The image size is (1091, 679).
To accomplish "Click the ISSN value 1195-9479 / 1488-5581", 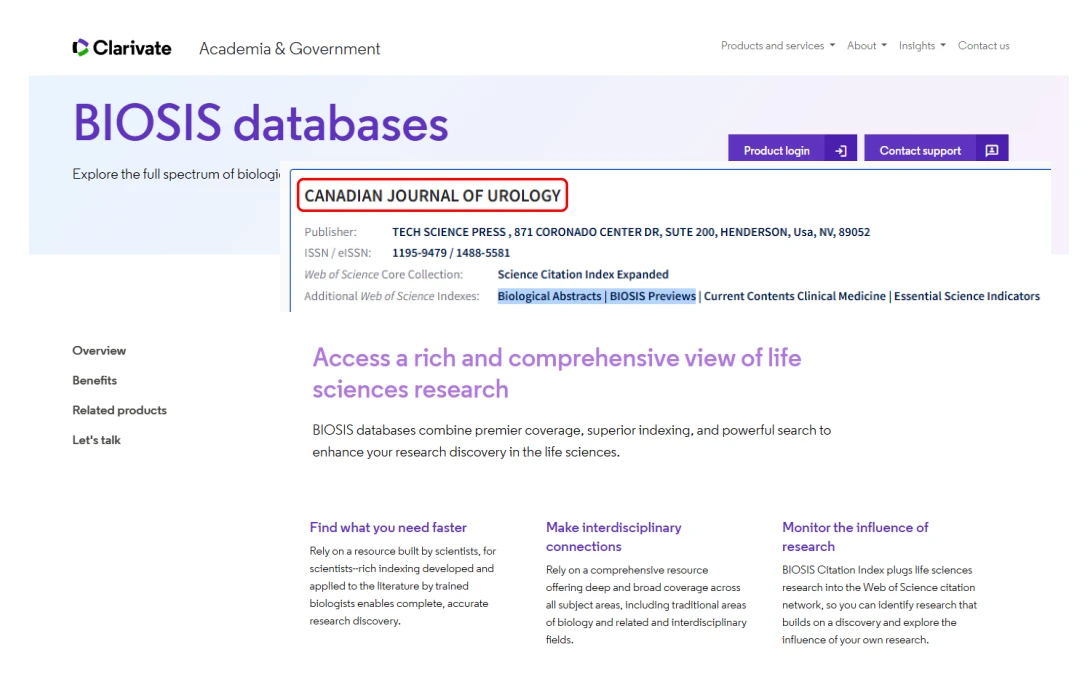I will point(451,253).
